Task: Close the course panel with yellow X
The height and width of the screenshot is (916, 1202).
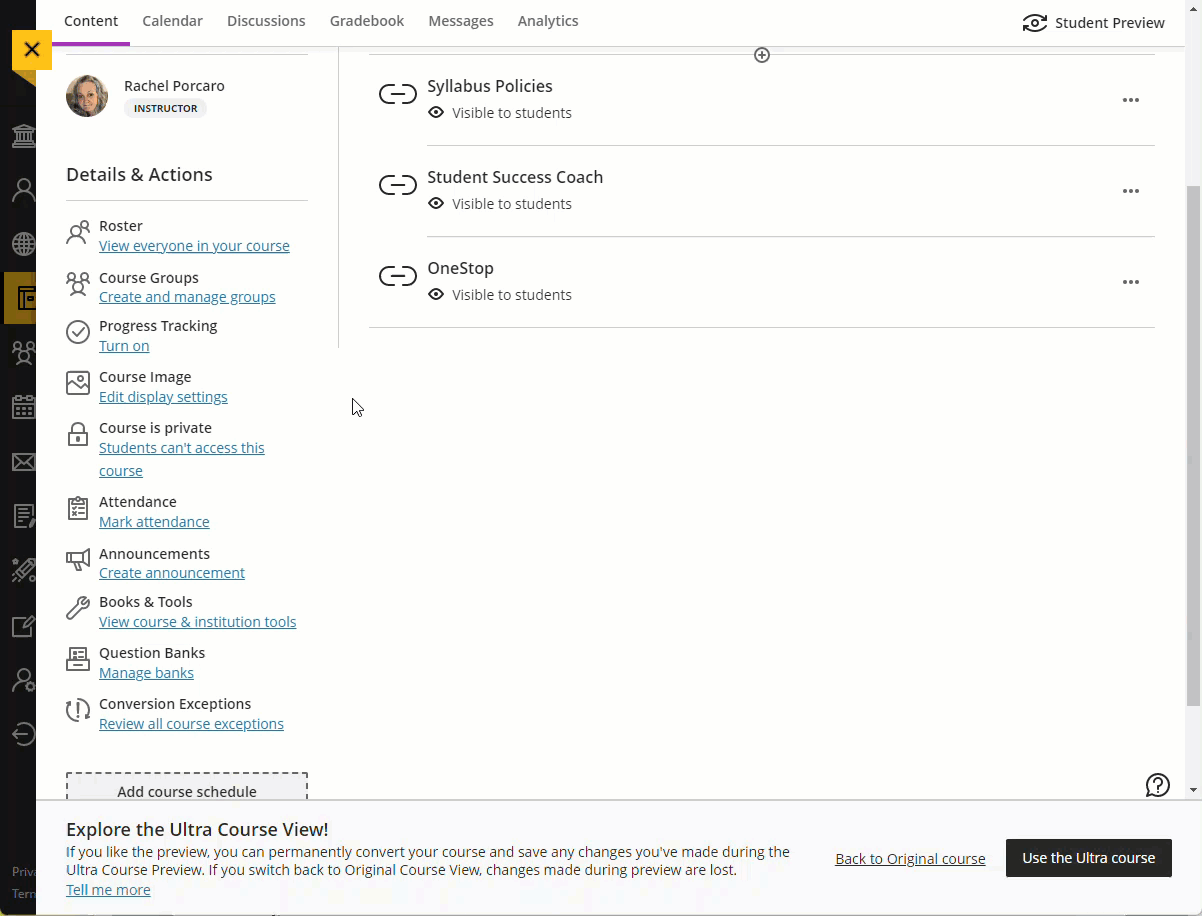Action: click(x=32, y=49)
